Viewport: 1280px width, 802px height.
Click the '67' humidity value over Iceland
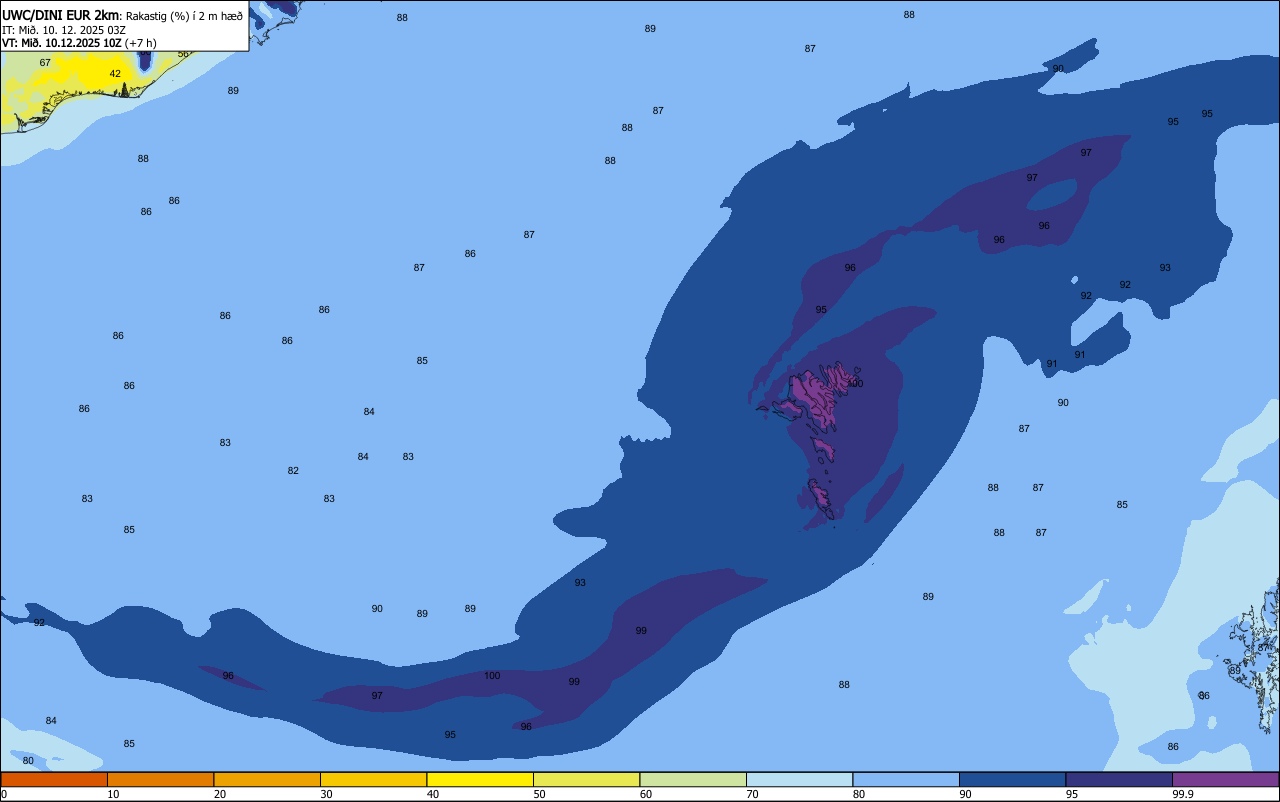(x=45, y=63)
